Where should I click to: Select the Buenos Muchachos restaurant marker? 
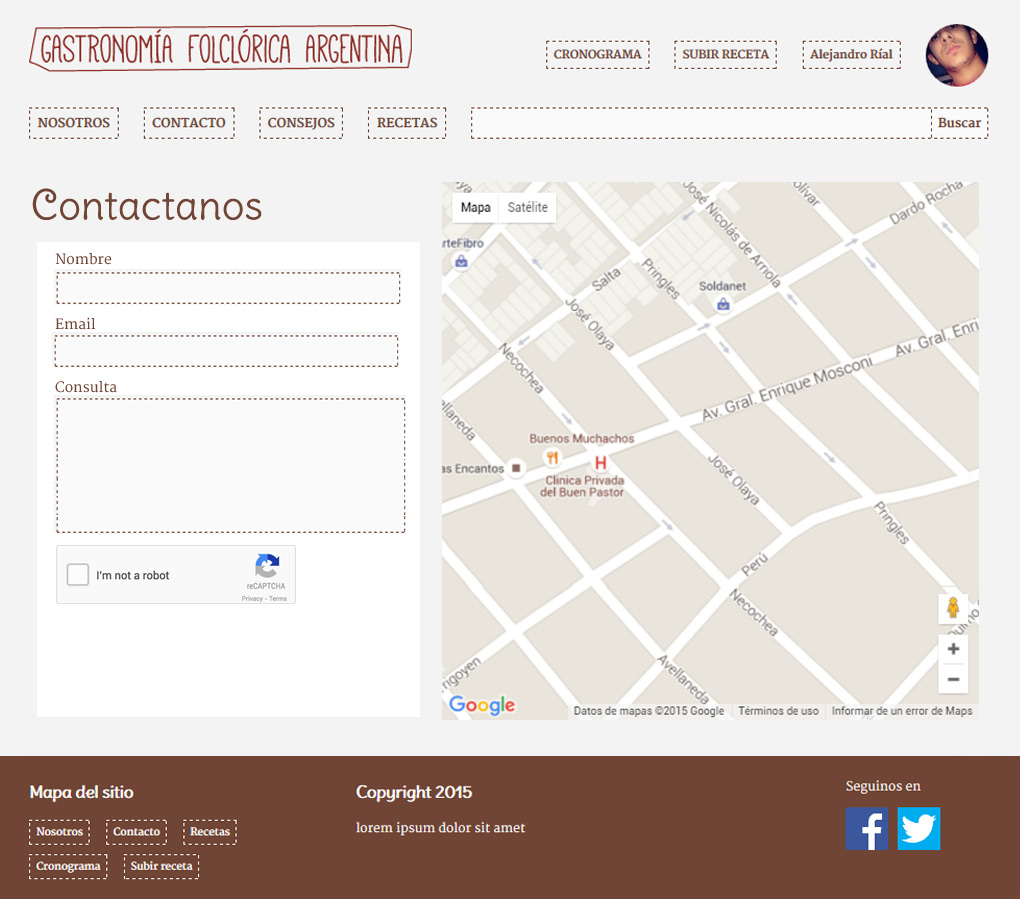pyautogui.click(x=551, y=458)
